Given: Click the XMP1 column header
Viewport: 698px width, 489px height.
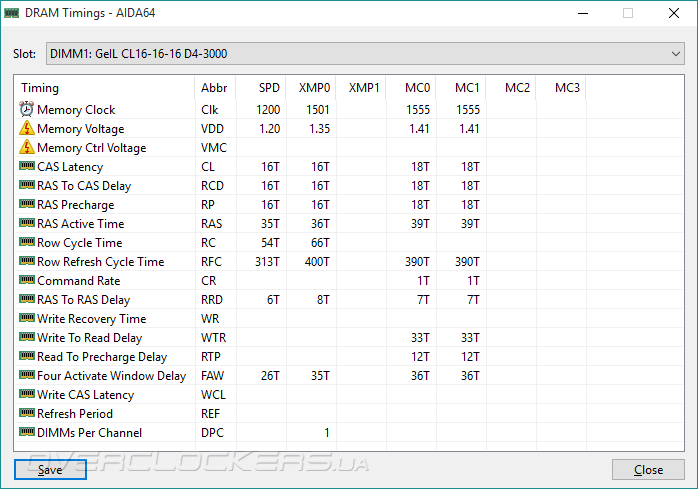Looking at the screenshot, I should [x=361, y=88].
